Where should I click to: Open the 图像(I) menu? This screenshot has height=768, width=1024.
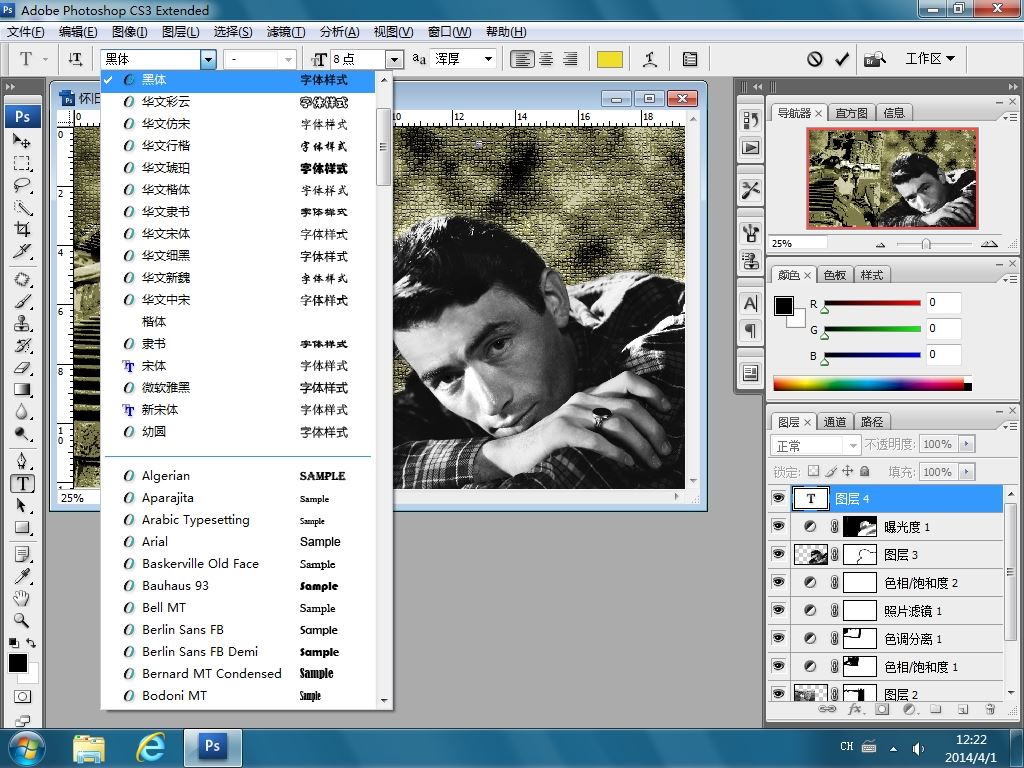click(x=130, y=32)
